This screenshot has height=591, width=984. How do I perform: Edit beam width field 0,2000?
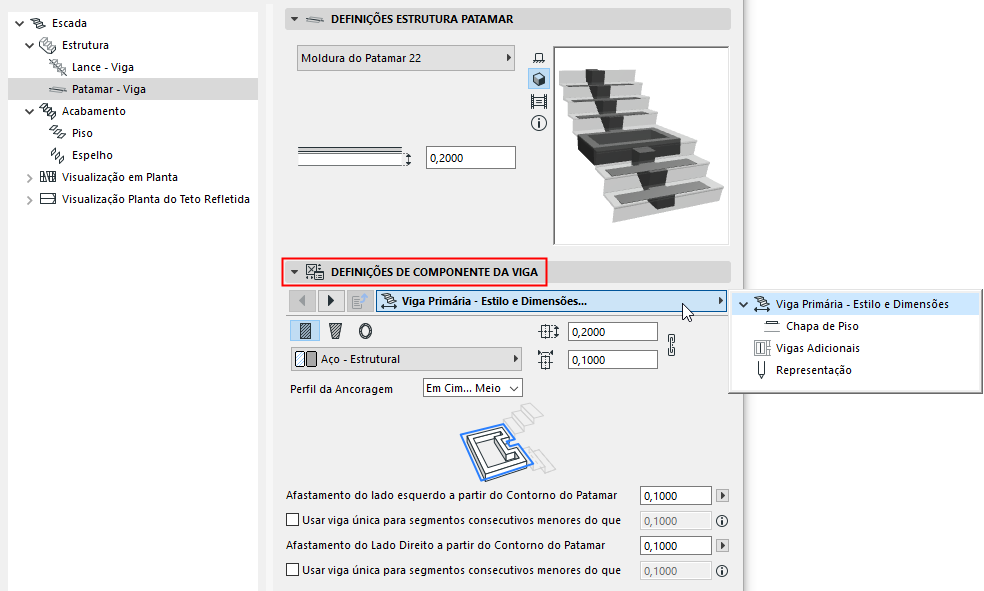click(x=612, y=332)
